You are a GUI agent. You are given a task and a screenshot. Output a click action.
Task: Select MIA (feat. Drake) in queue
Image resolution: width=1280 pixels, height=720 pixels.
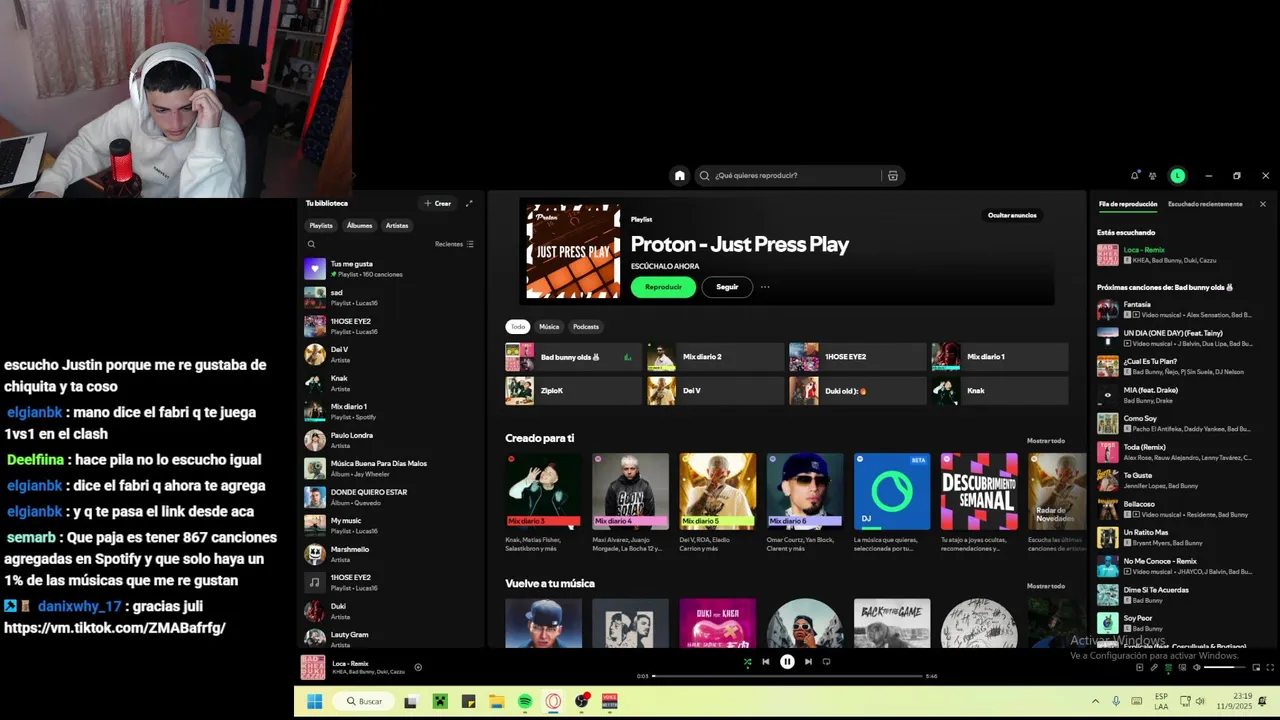coord(1177,395)
